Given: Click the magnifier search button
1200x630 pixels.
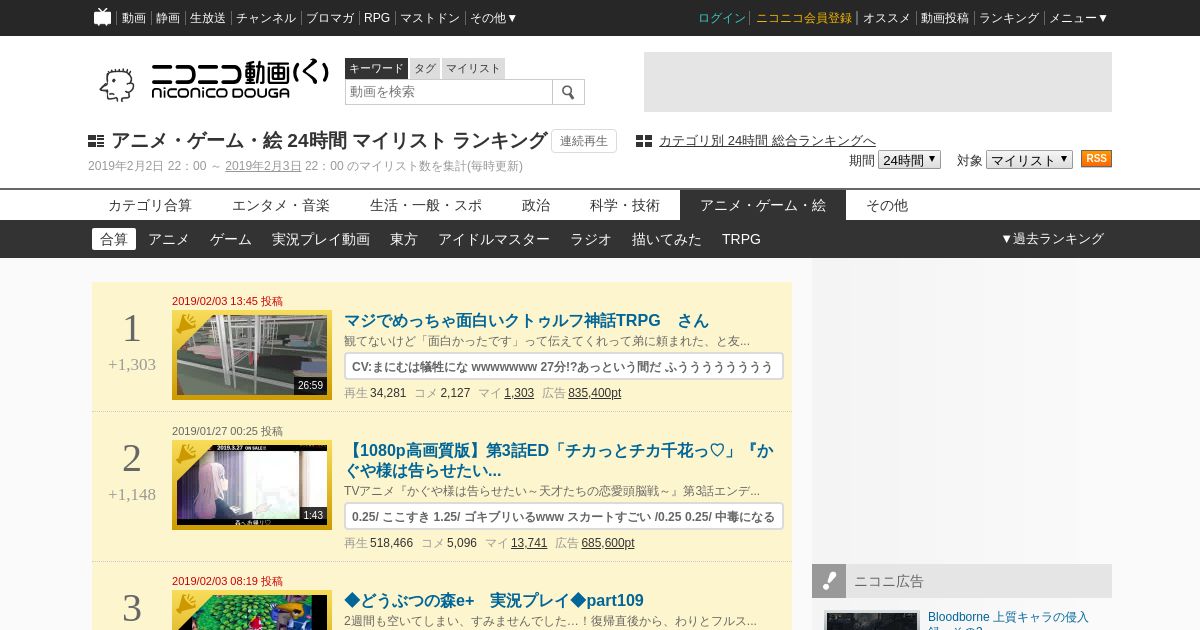Looking at the screenshot, I should [x=568, y=92].
